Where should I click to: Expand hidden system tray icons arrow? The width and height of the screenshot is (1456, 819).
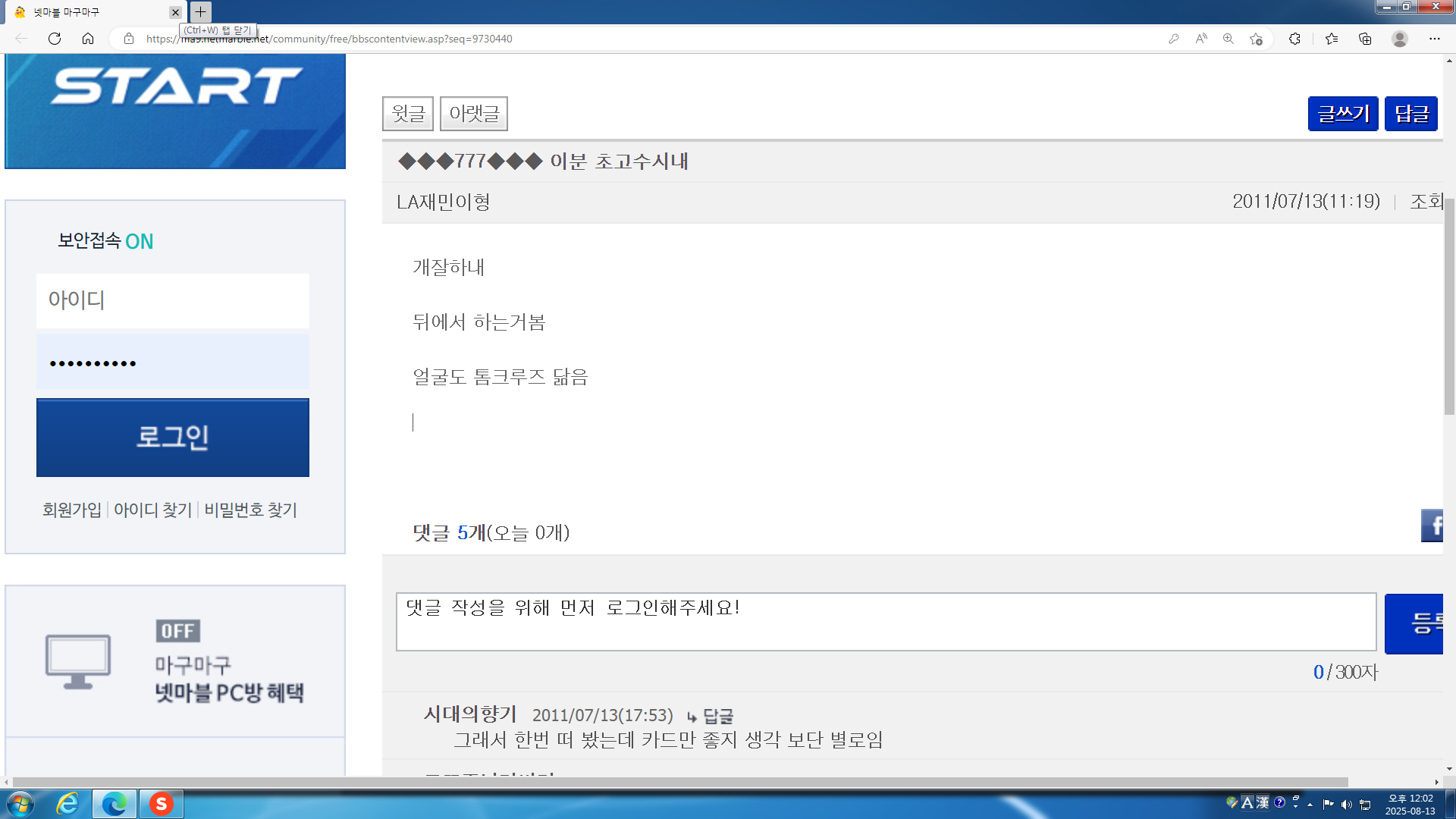point(1310,805)
